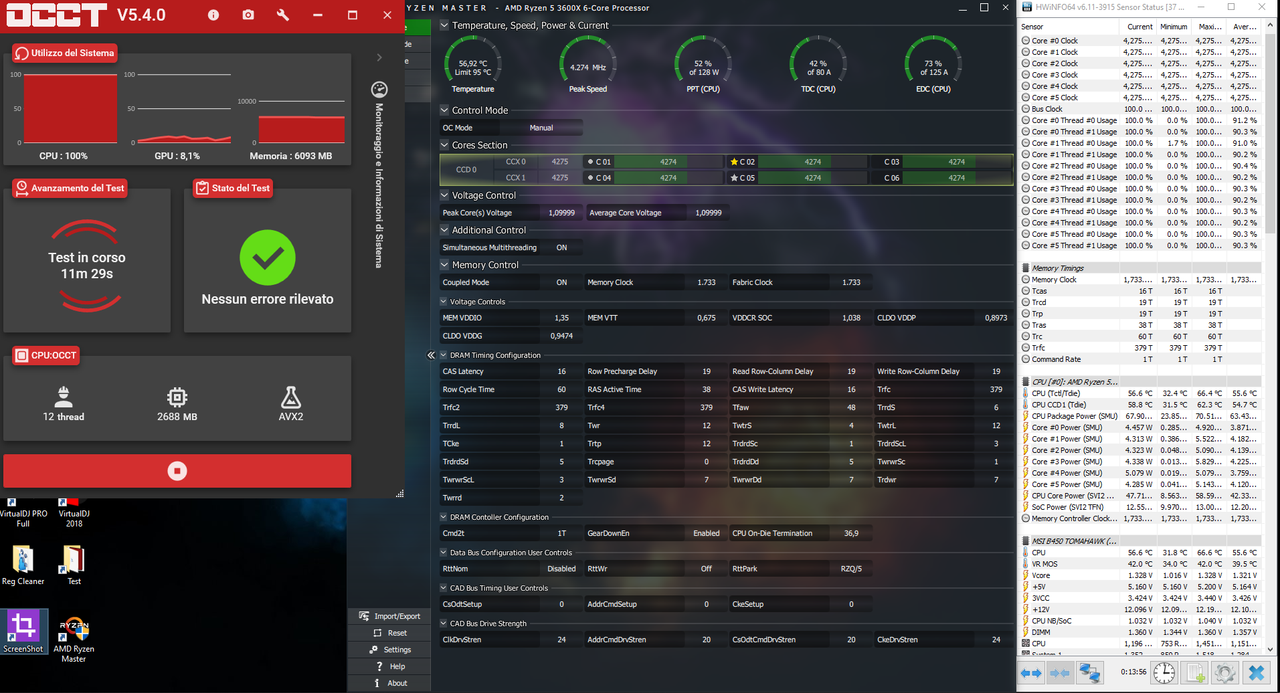Open Help in Ryzen Master sidebar

click(x=388, y=666)
